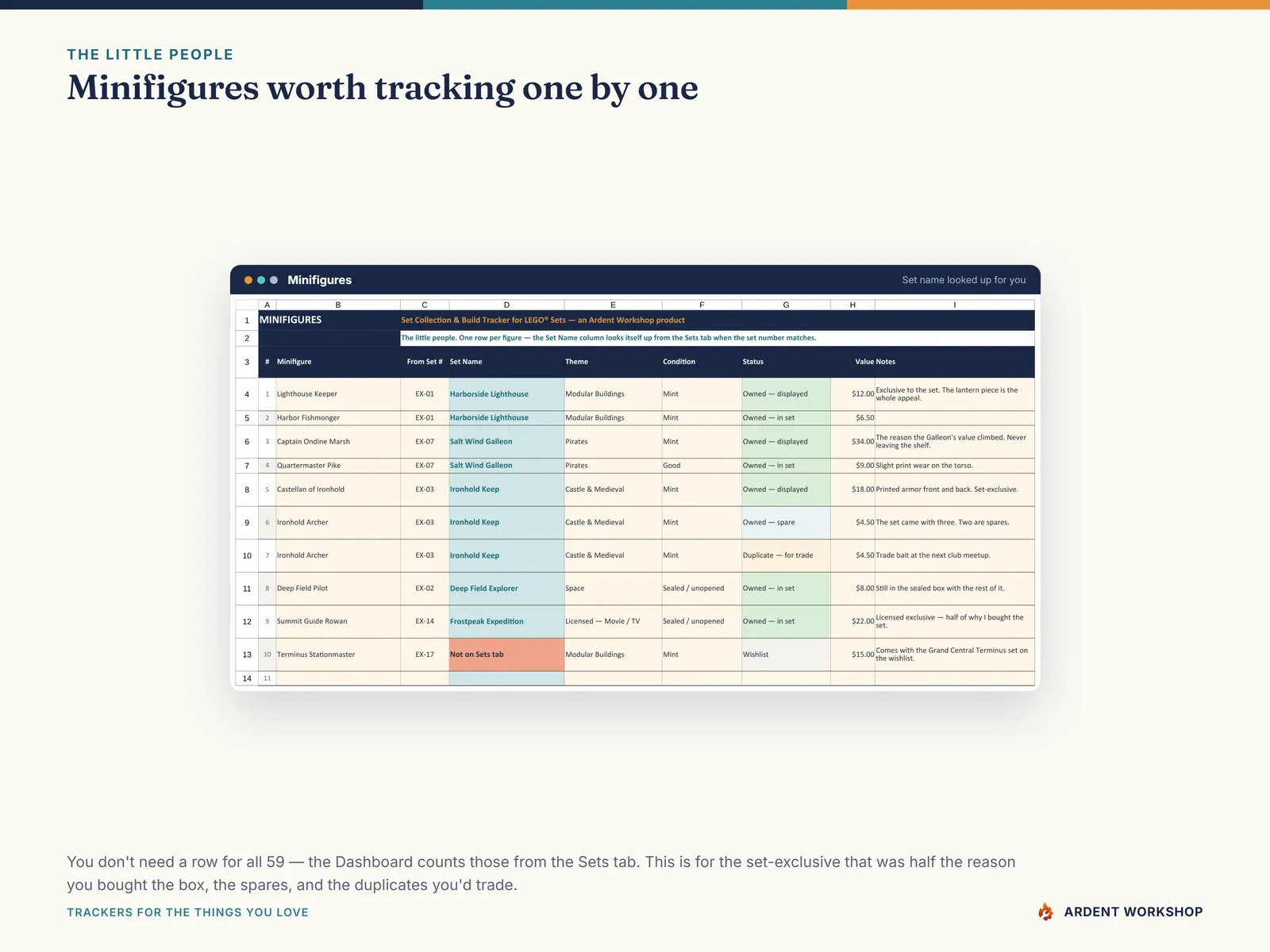
Task: Select the $9.00 value cell
Action: tap(852, 466)
